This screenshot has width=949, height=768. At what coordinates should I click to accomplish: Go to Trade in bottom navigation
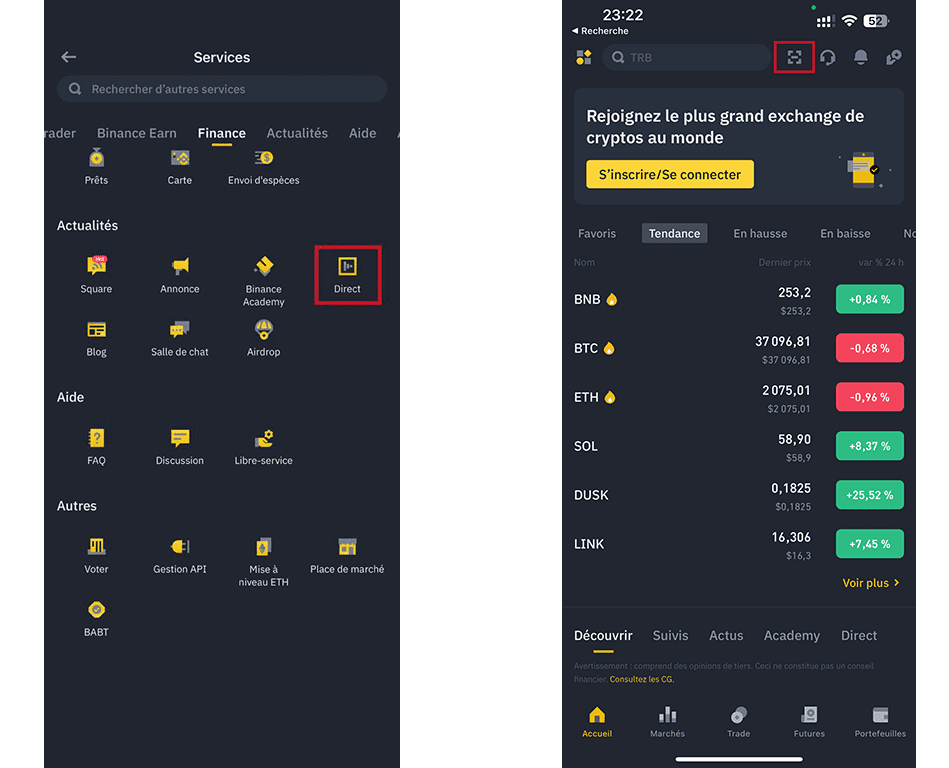pos(738,722)
